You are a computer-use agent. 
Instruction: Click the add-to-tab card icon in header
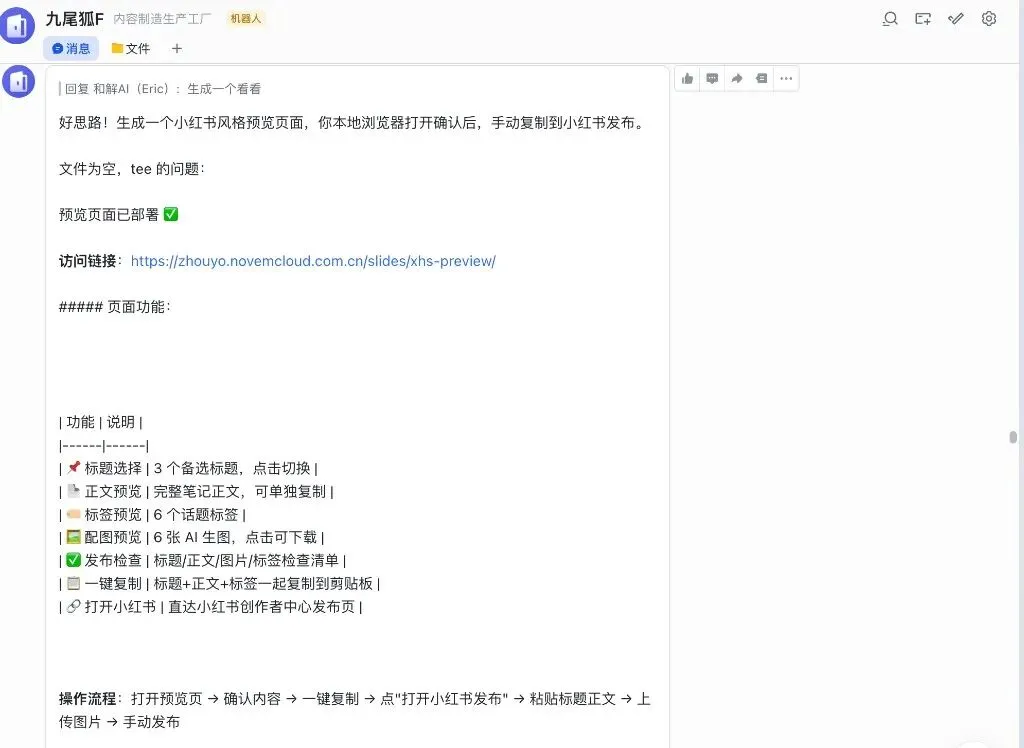[923, 19]
